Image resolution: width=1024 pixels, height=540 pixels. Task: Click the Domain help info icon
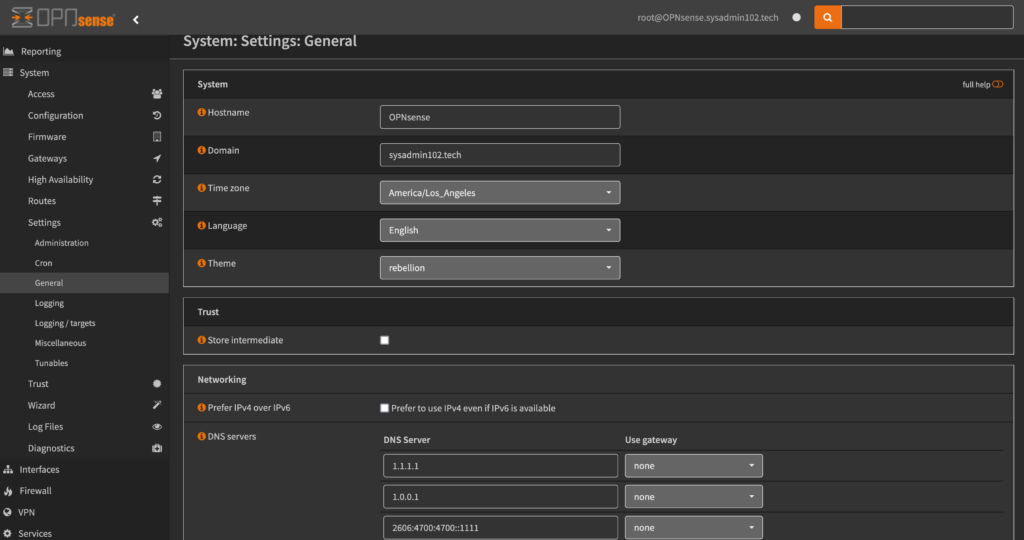[201, 150]
